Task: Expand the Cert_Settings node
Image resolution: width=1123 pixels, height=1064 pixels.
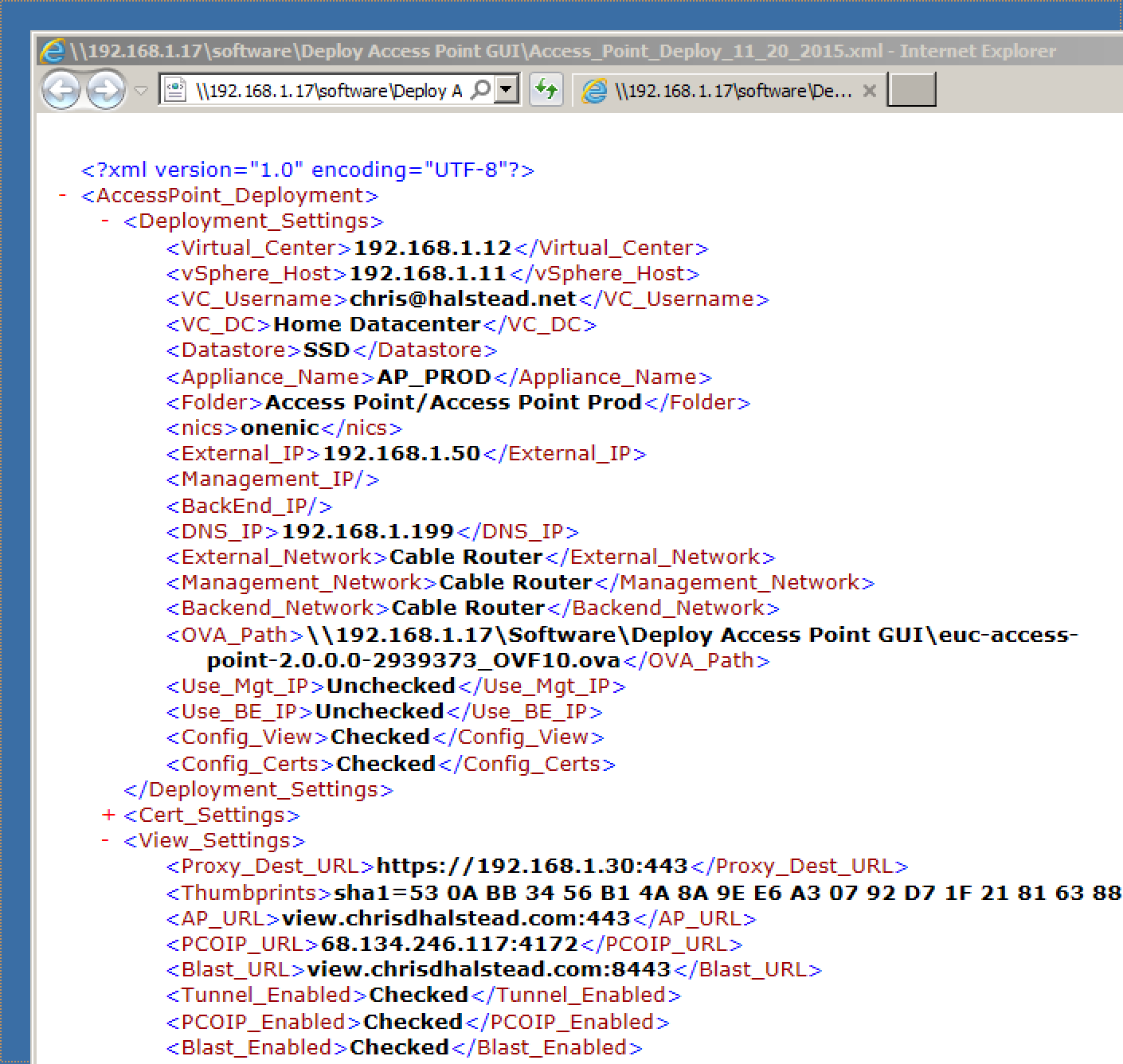Action: tap(108, 815)
